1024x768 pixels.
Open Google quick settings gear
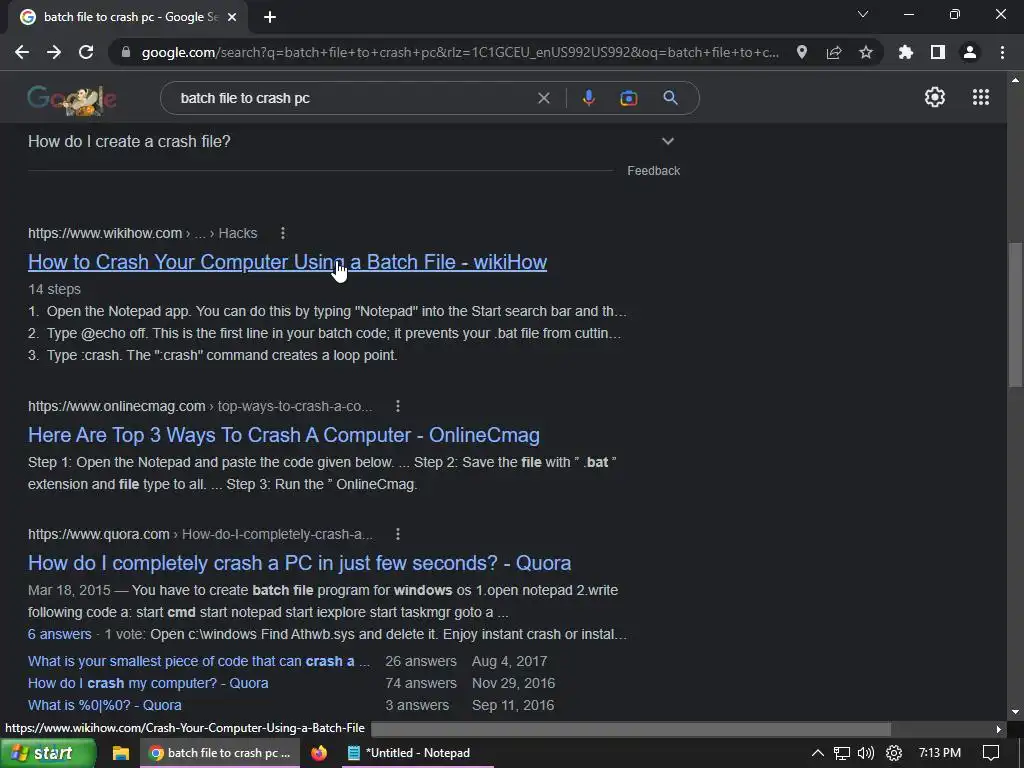click(x=935, y=97)
